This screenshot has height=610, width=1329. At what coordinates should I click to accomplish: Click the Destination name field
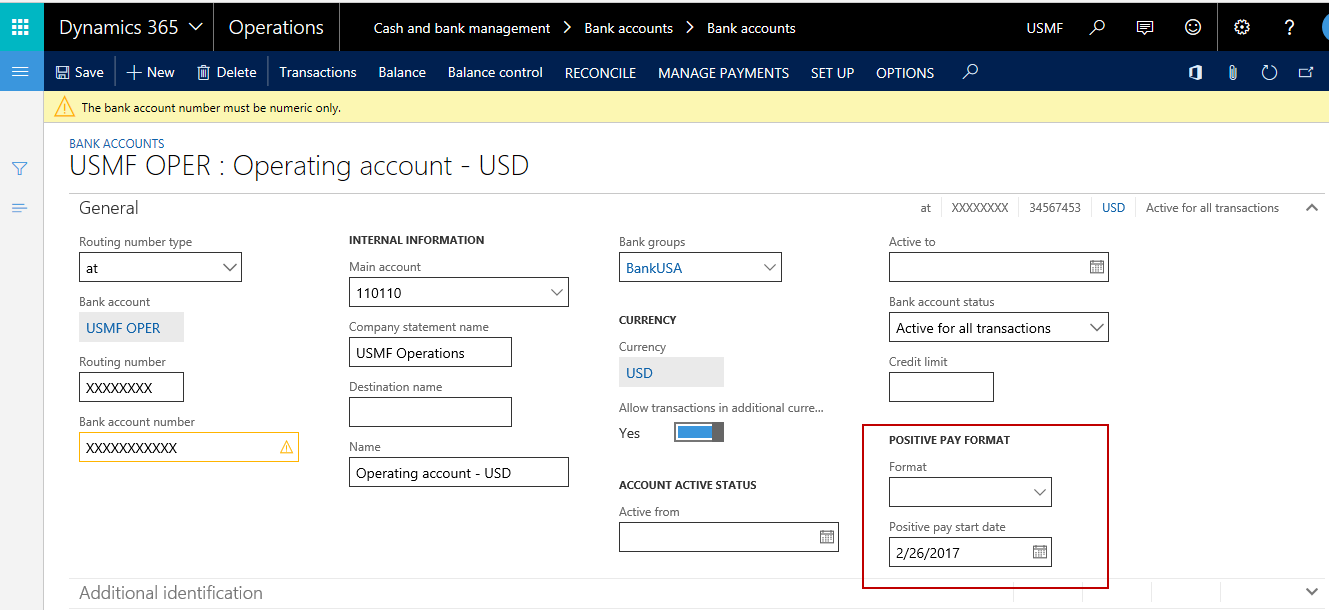(x=430, y=412)
